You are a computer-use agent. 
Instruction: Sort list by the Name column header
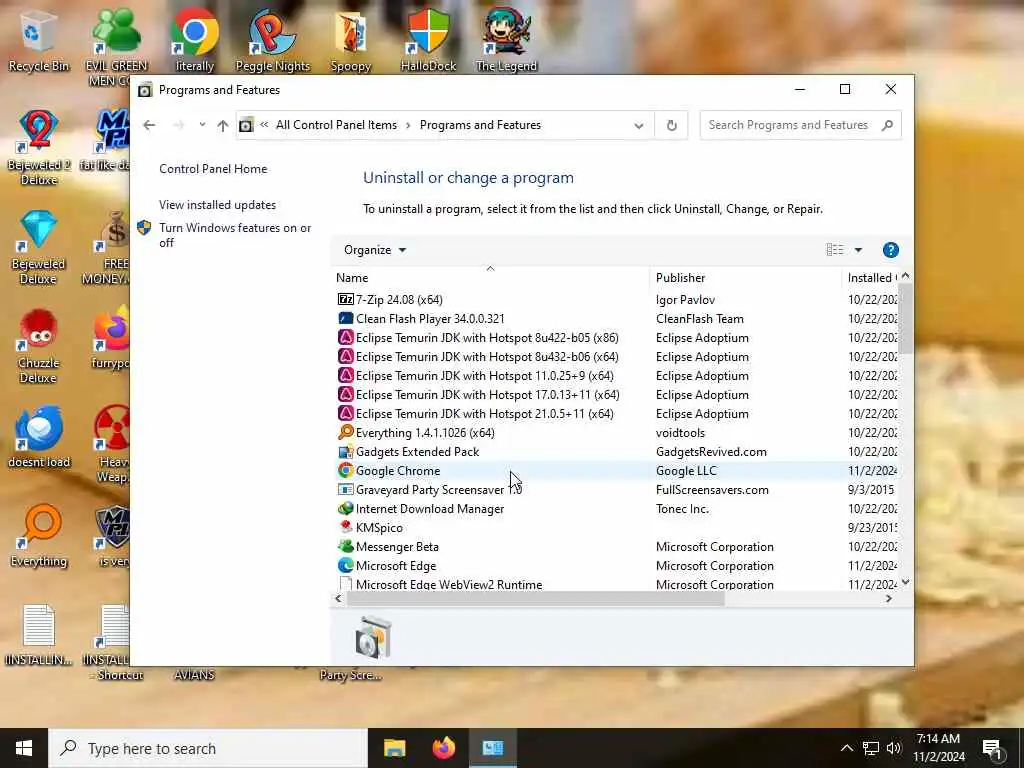[x=491, y=278]
